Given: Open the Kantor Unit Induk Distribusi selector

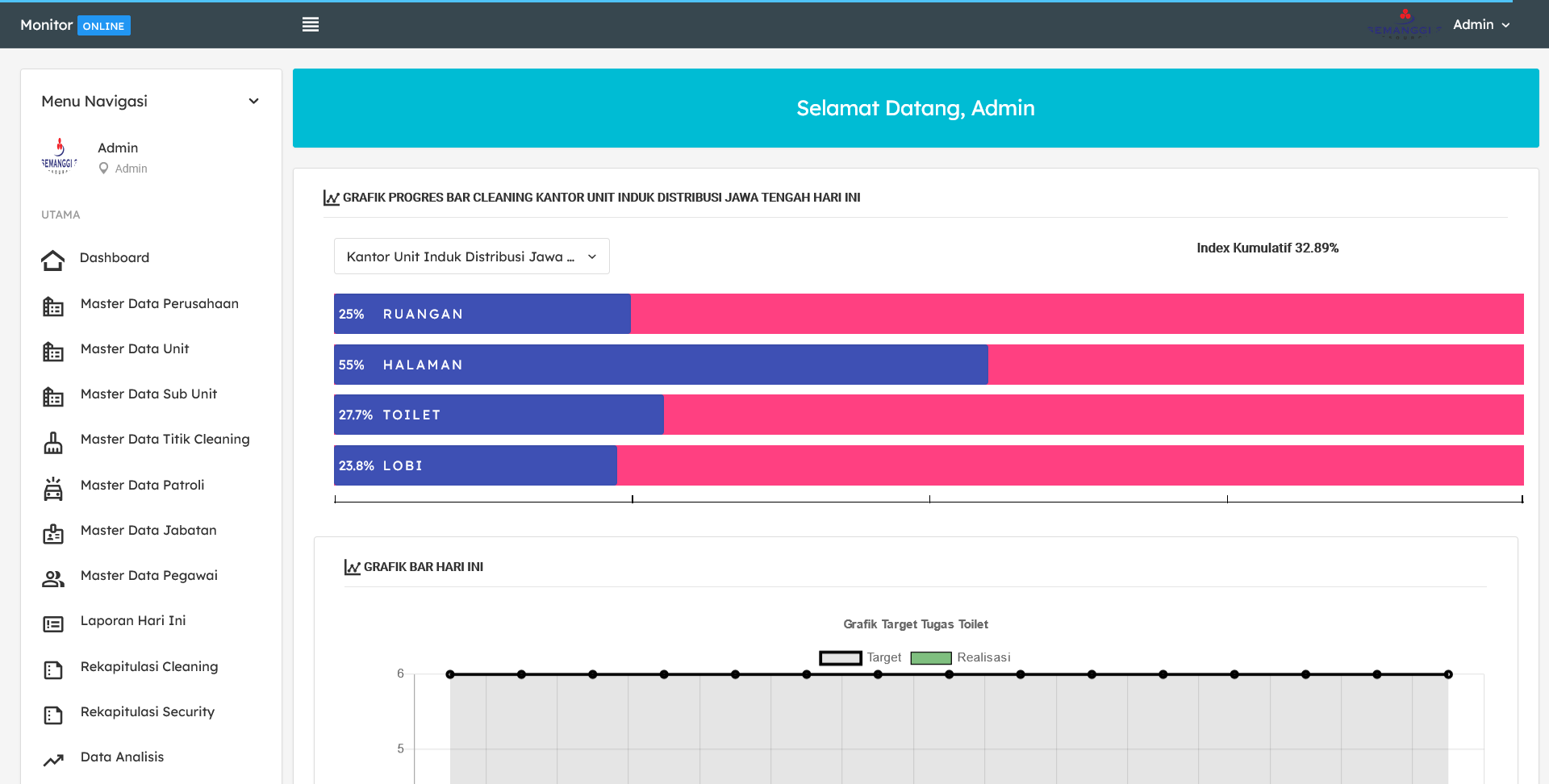Looking at the screenshot, I should coord(471,256).
